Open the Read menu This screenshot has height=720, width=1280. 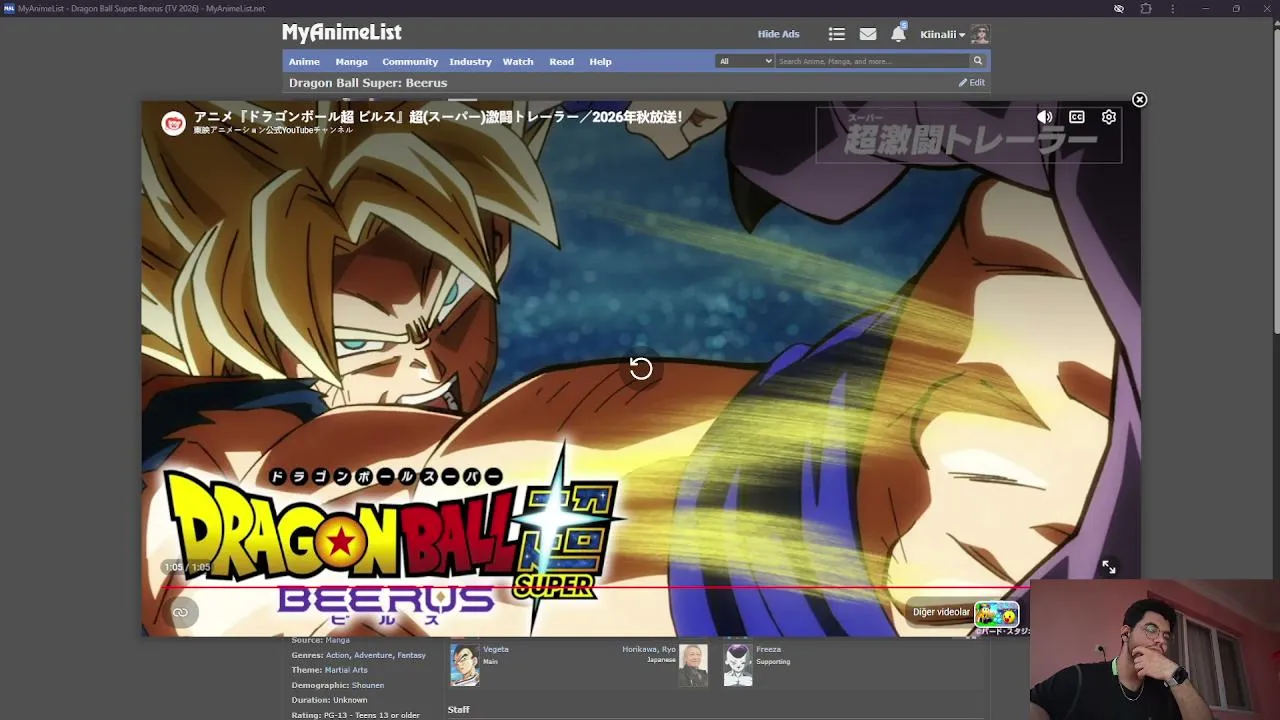[561, 62]
